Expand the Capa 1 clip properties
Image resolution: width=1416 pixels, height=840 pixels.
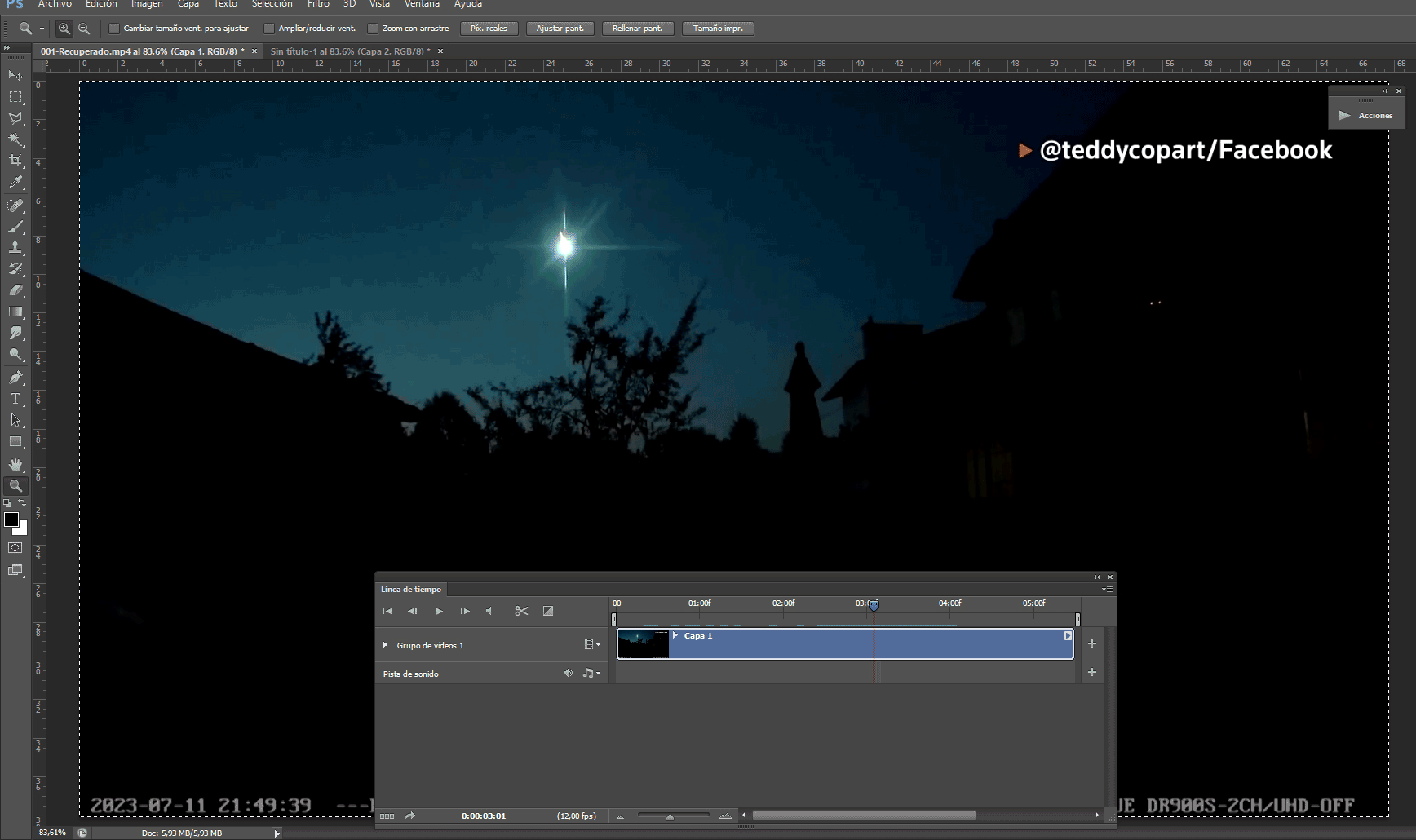pos(675,636)
